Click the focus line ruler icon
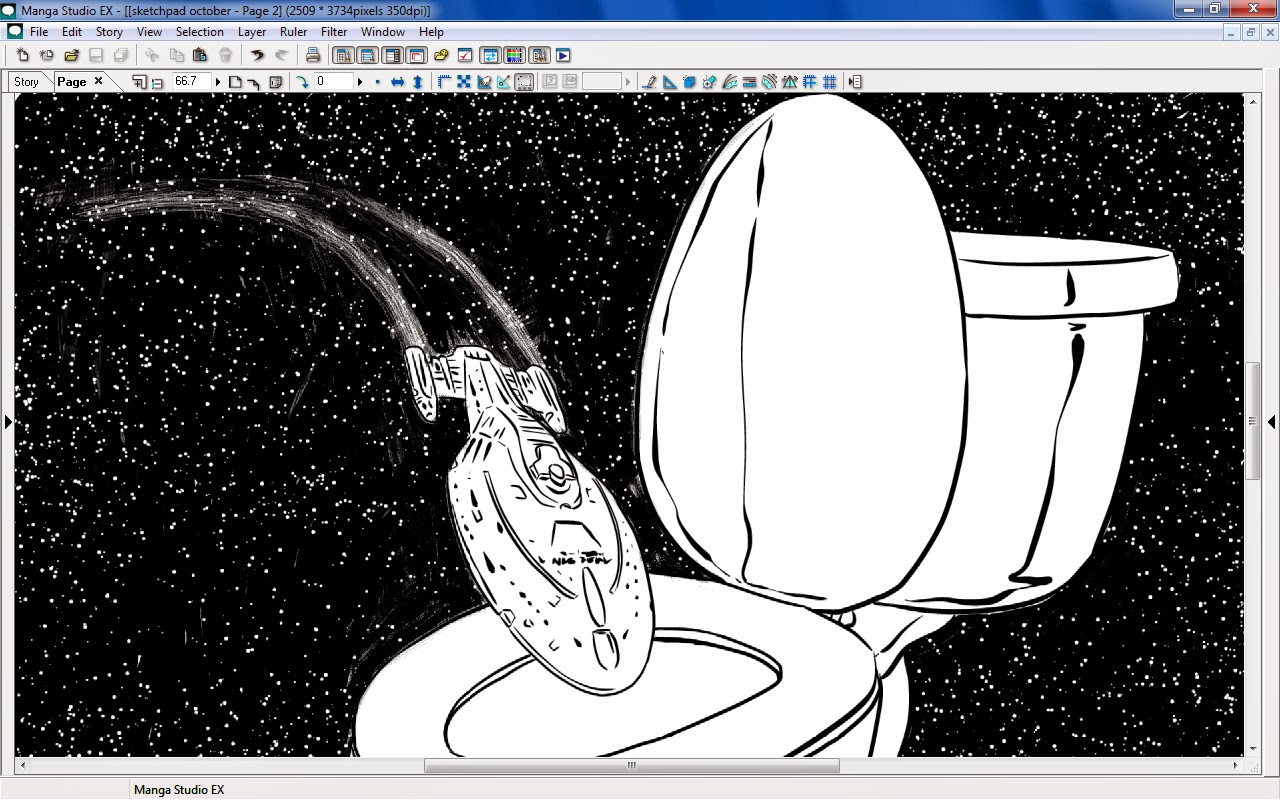 [710, 82]
